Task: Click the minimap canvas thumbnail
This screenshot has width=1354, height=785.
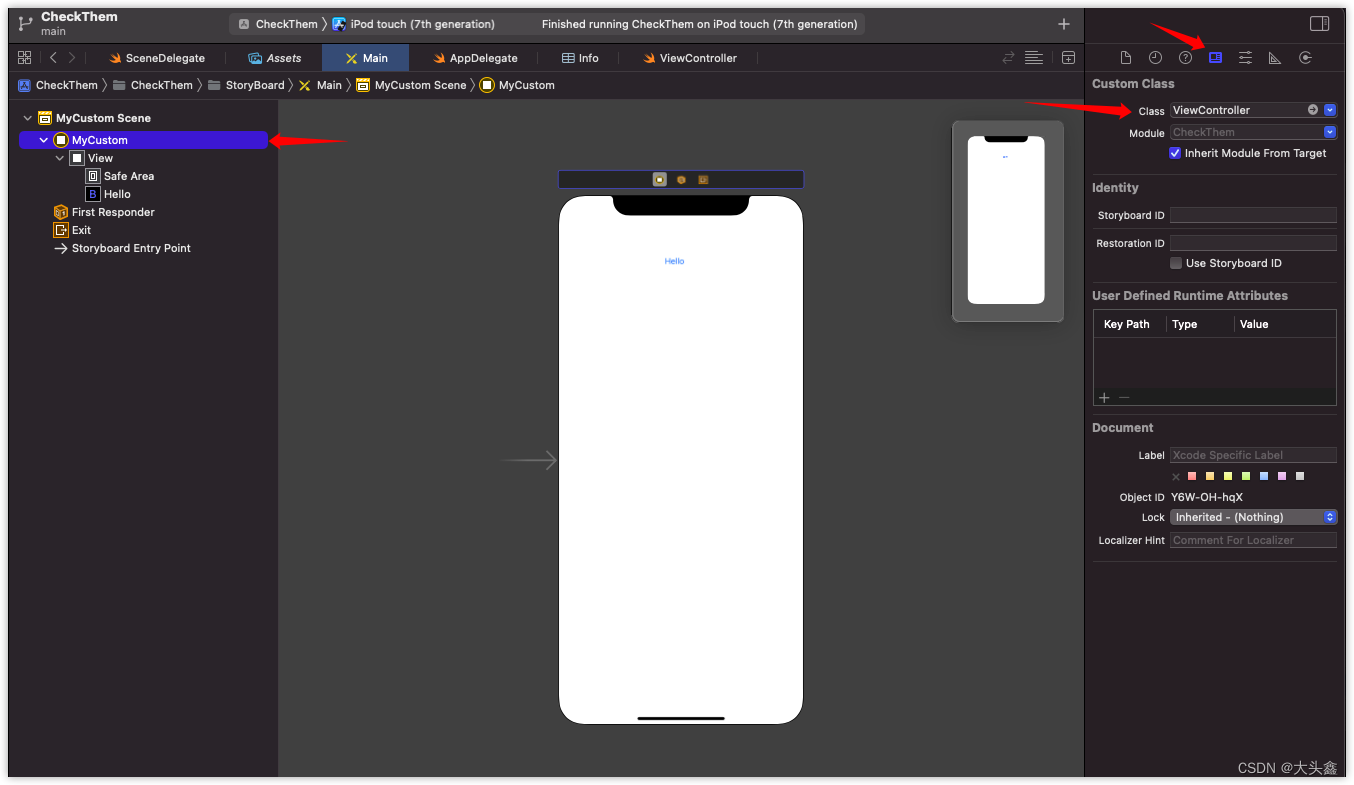Action: (x=1007, y=221)
